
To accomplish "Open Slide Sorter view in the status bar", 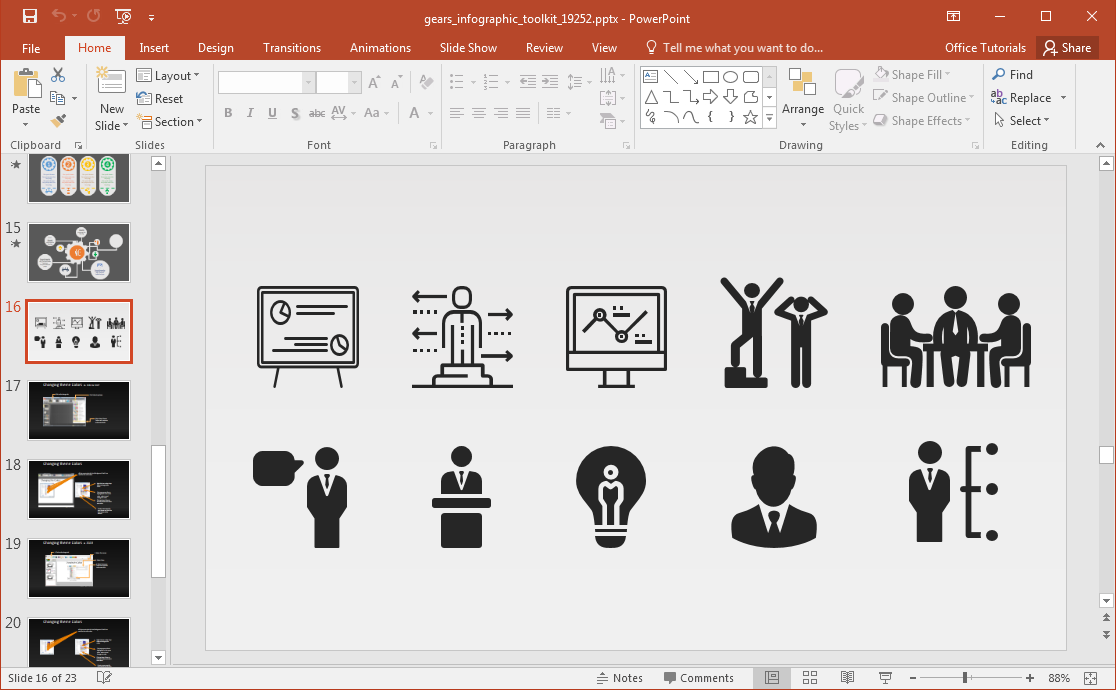I will (810, 678).
